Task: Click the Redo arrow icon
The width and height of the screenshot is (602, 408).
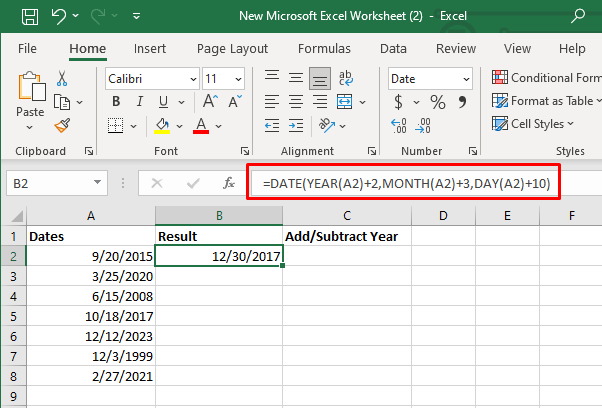Action: pyautogui.click(x=98, y=16)
